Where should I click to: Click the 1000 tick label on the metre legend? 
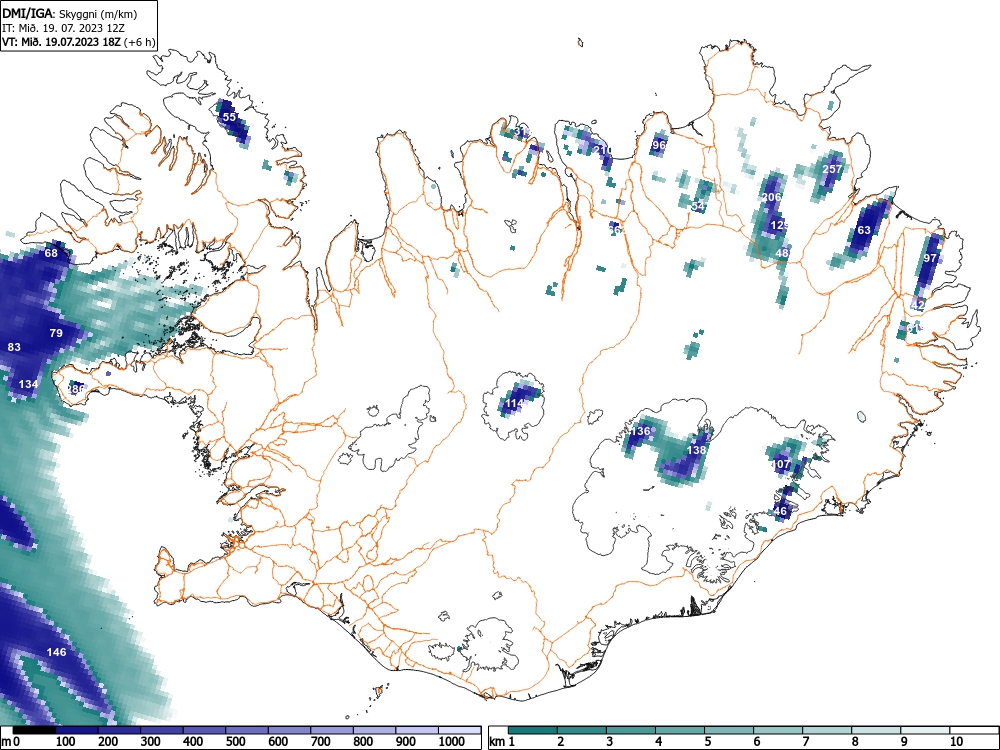coord(452,742)
